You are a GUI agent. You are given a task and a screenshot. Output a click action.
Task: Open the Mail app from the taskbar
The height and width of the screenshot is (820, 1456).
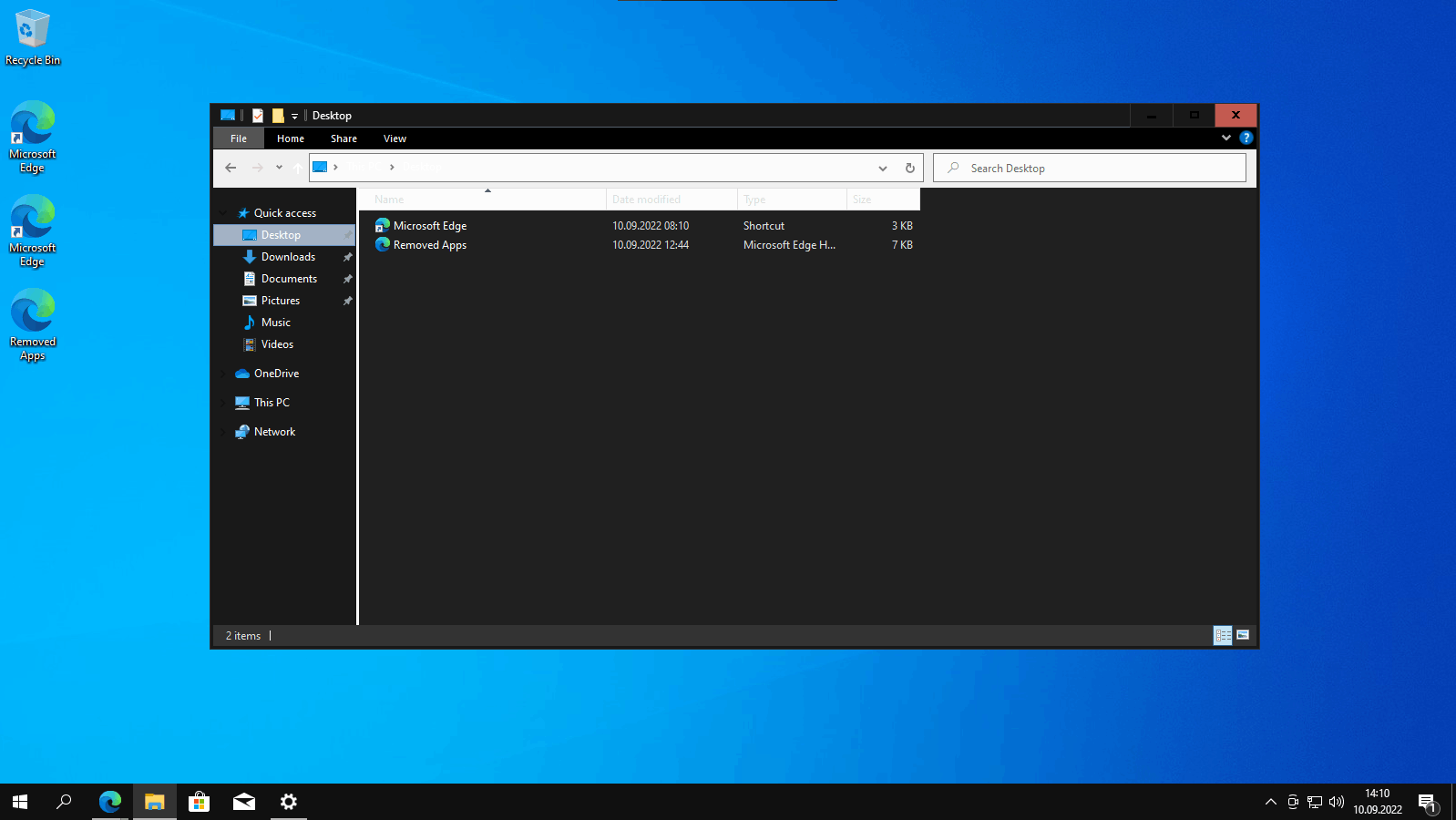[244, 802]
